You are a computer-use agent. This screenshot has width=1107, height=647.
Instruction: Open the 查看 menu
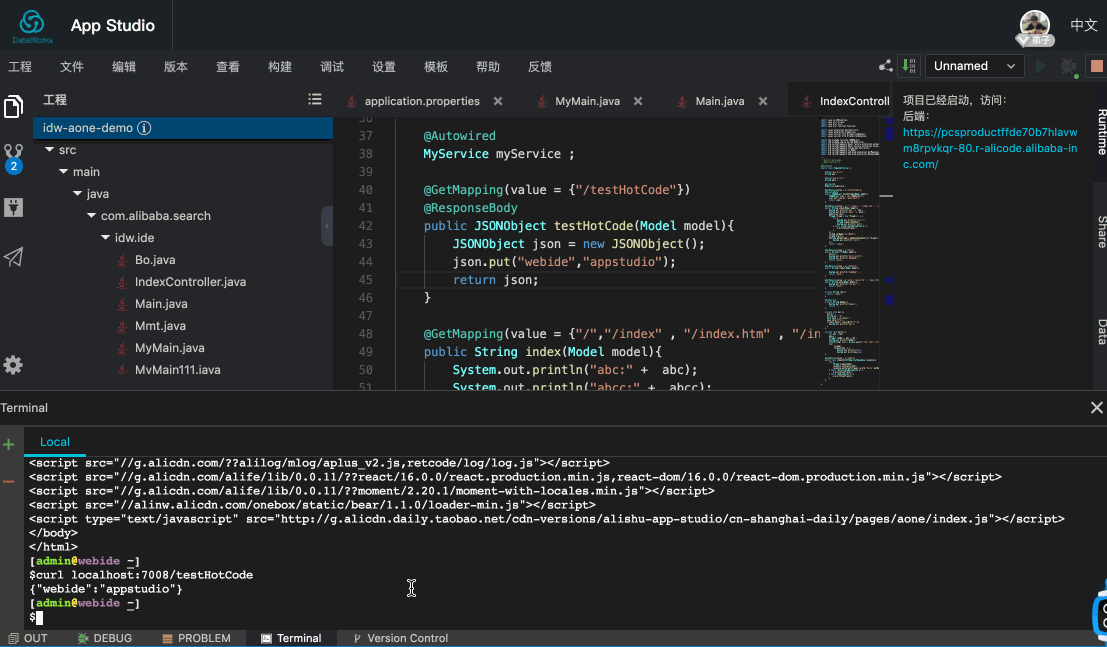point(227,66)
